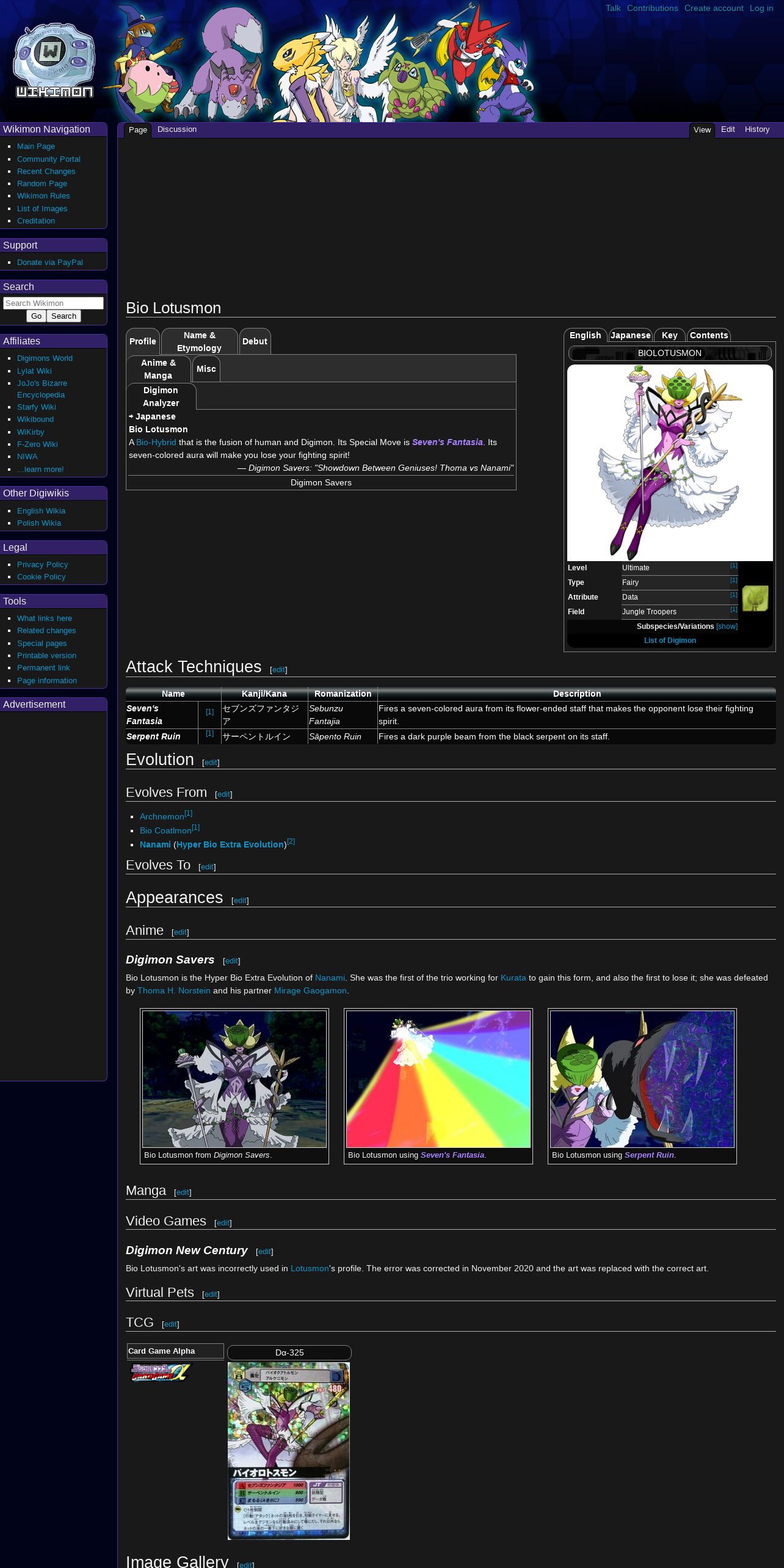Switch to Name & Etymology tab

(x=199, y=341)
